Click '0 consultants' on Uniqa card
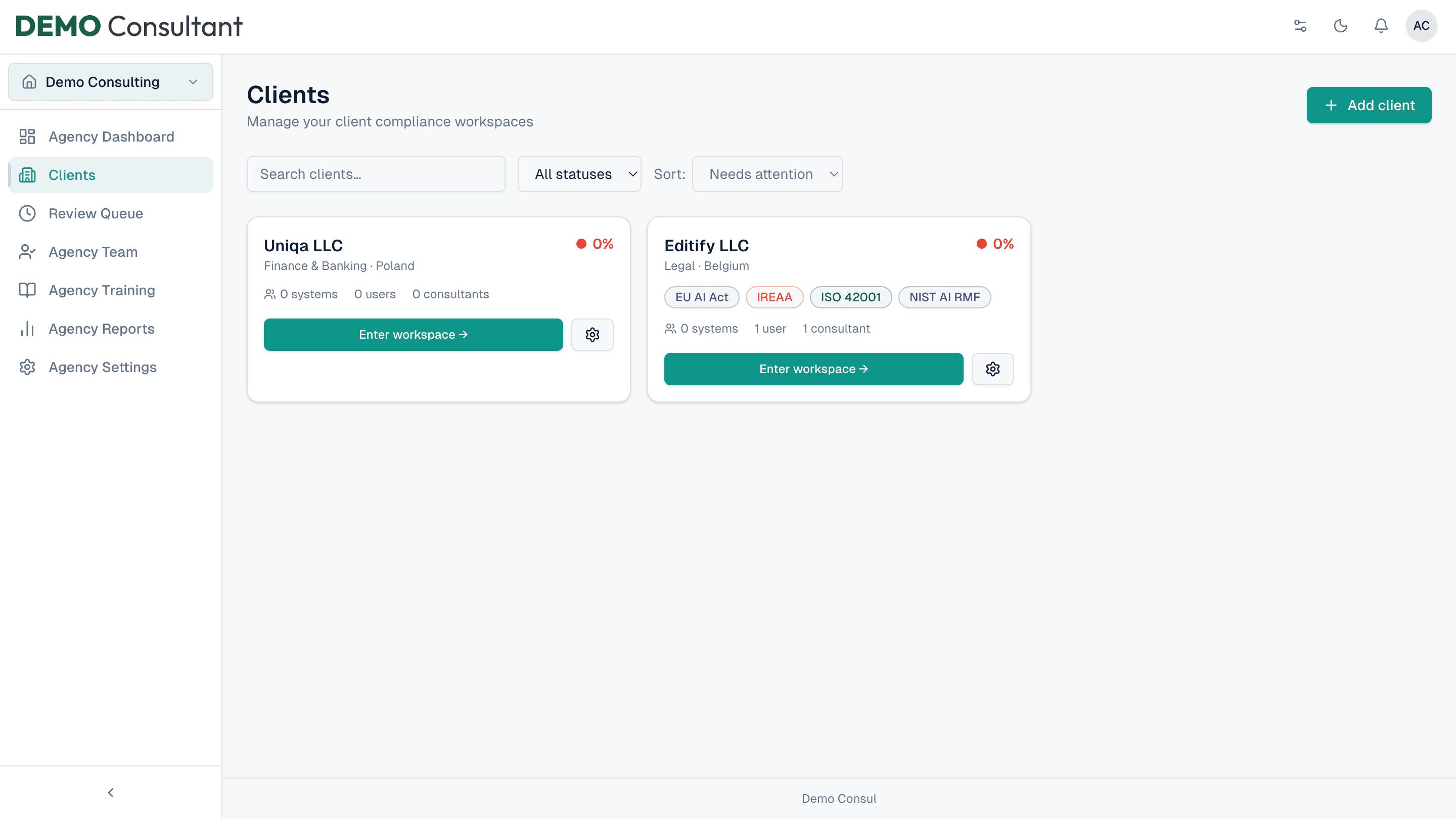 click(x=450, y=294)
